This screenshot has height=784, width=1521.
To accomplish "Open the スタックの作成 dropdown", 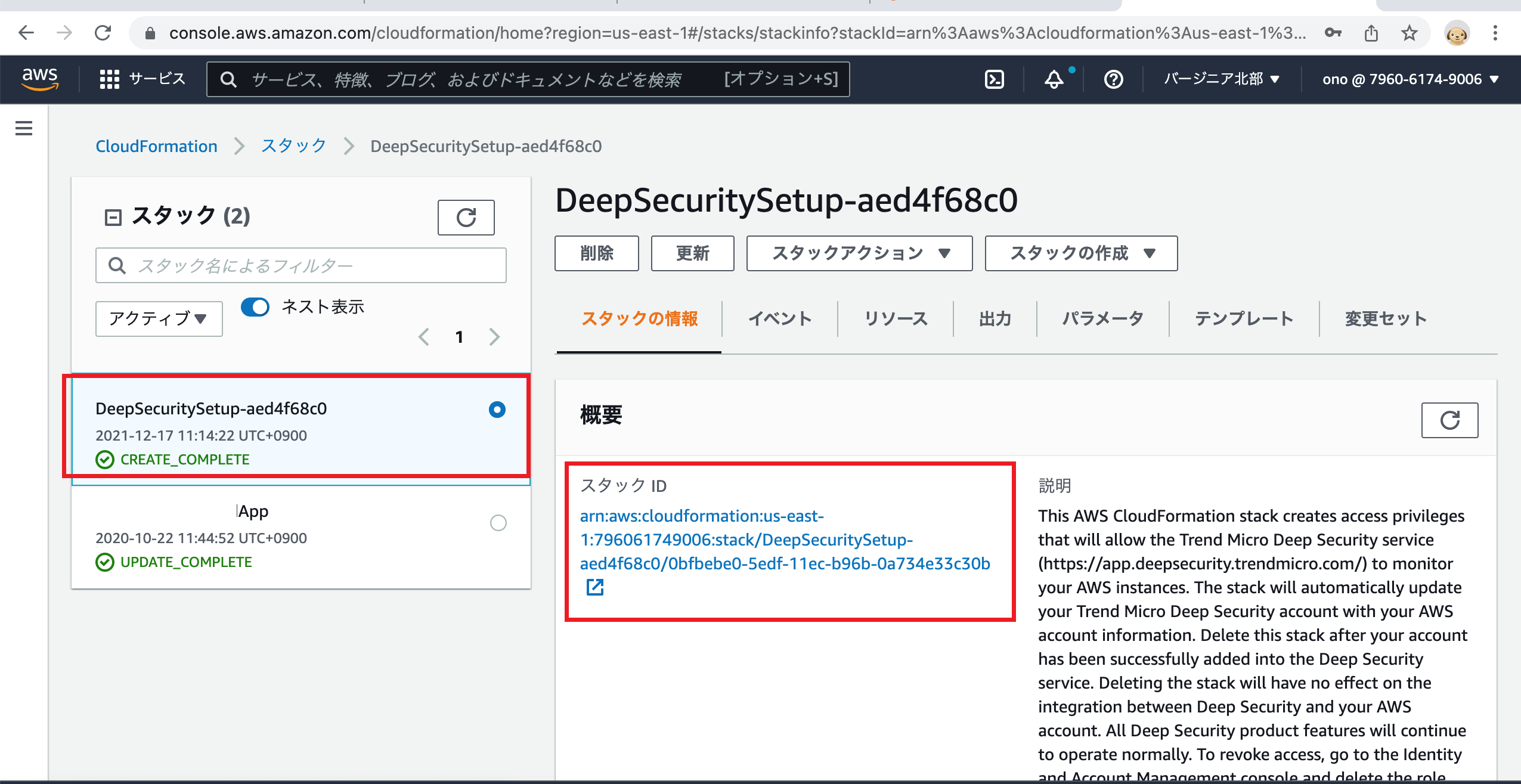I will pyautogui.click(x=1081, y=253).
